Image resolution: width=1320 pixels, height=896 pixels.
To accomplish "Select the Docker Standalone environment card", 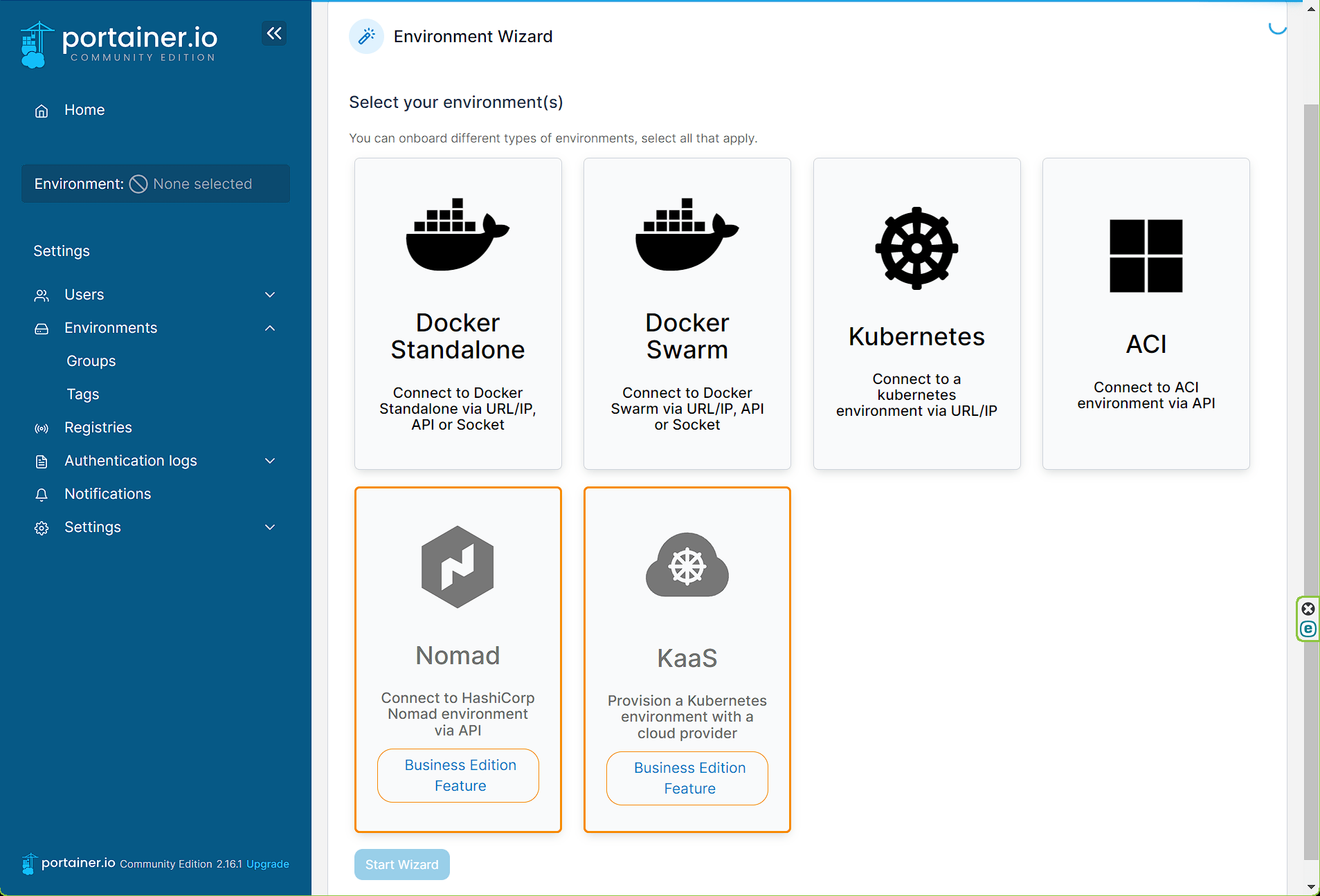I will 458,313.
